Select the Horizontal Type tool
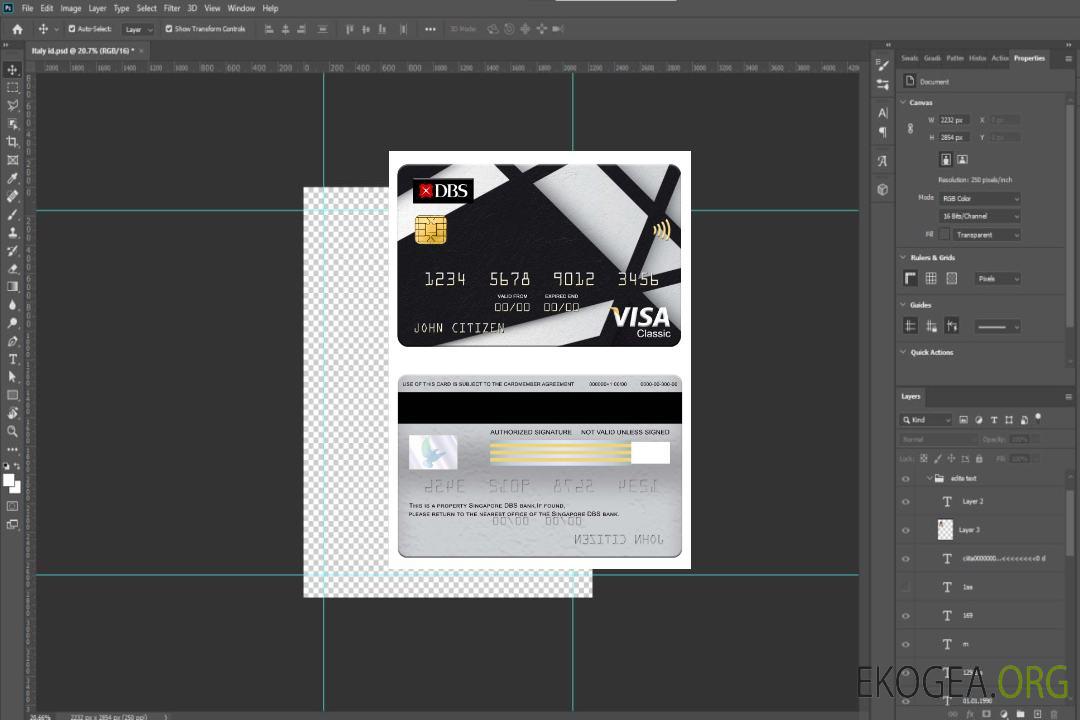 (x=12, y=359)
